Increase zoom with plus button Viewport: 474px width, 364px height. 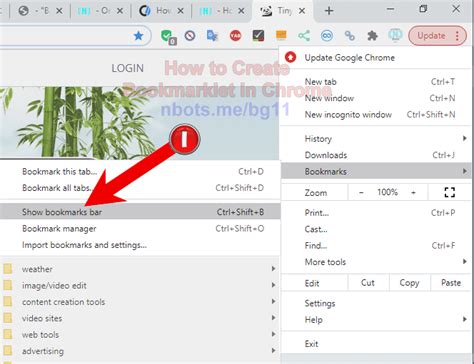[x=413, y=192]
